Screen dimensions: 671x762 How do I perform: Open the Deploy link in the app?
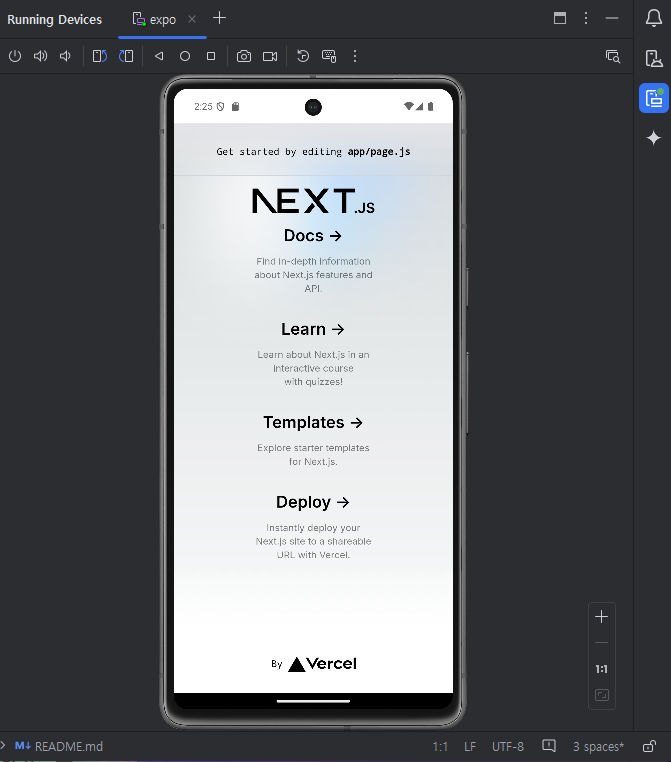tap(313, 502)
